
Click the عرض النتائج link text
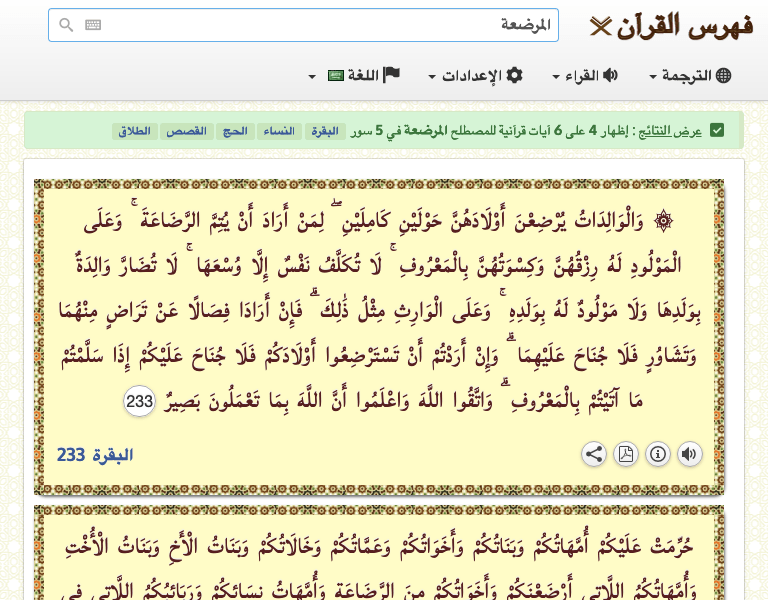[x=670, y=131]
